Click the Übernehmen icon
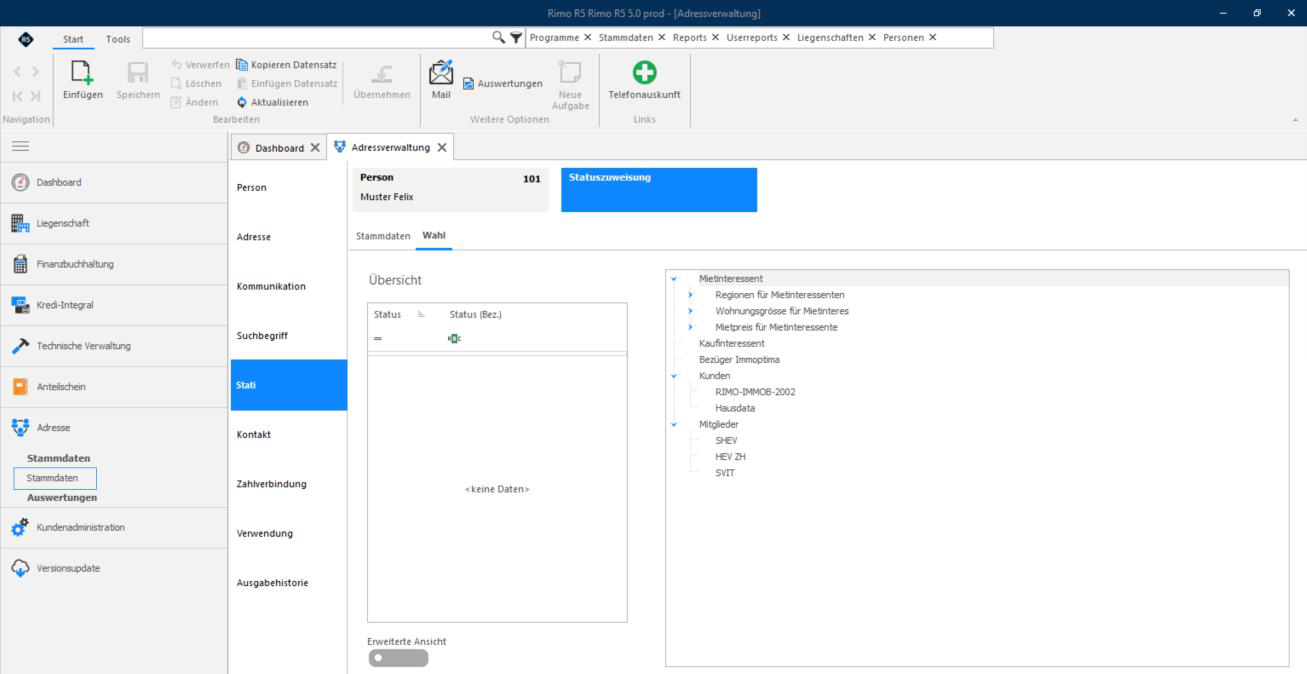 click(x=381, y=73)
